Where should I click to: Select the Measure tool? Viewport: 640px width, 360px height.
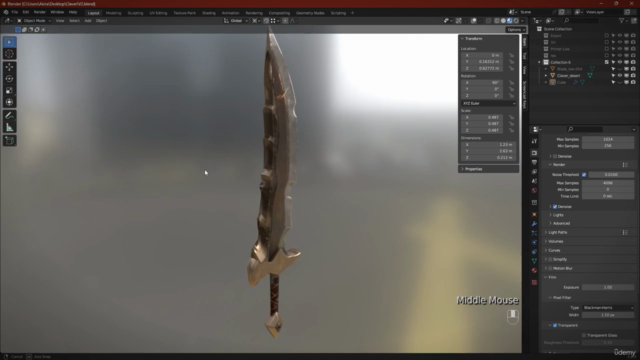pos(9,128)
